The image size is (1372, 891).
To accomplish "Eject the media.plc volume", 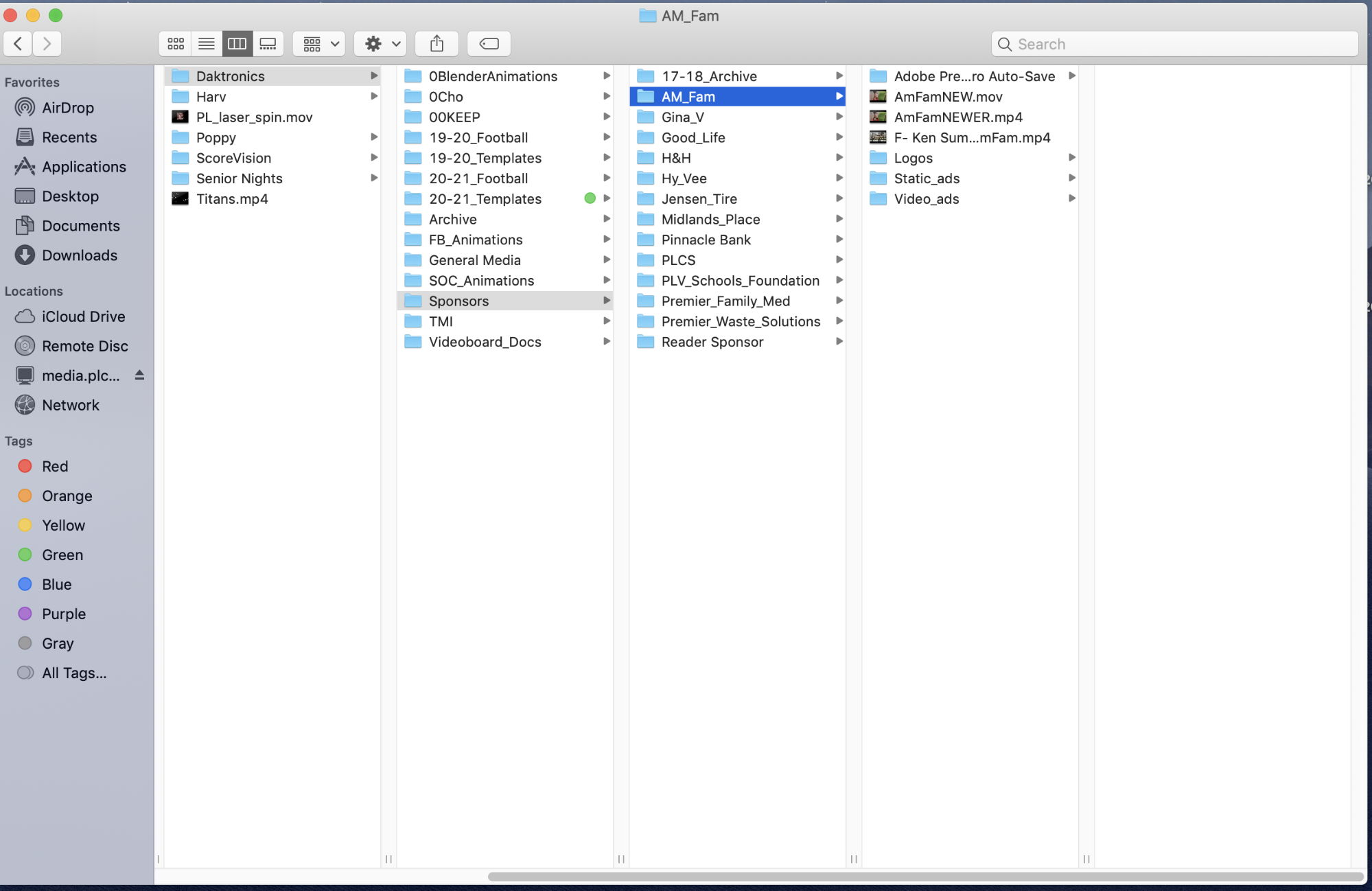I will 139,375.
